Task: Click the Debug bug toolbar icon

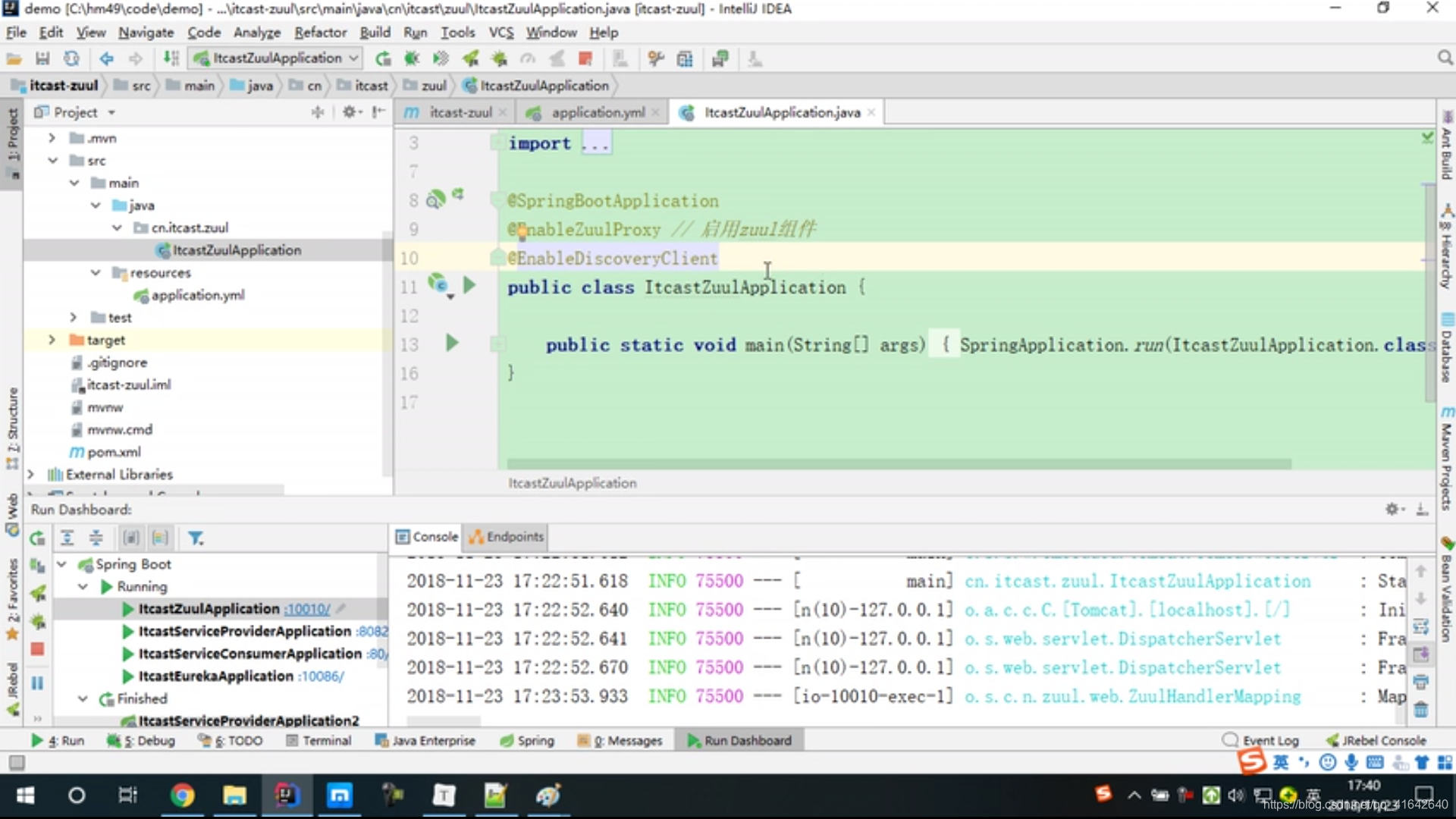Action: coord(412,58)
